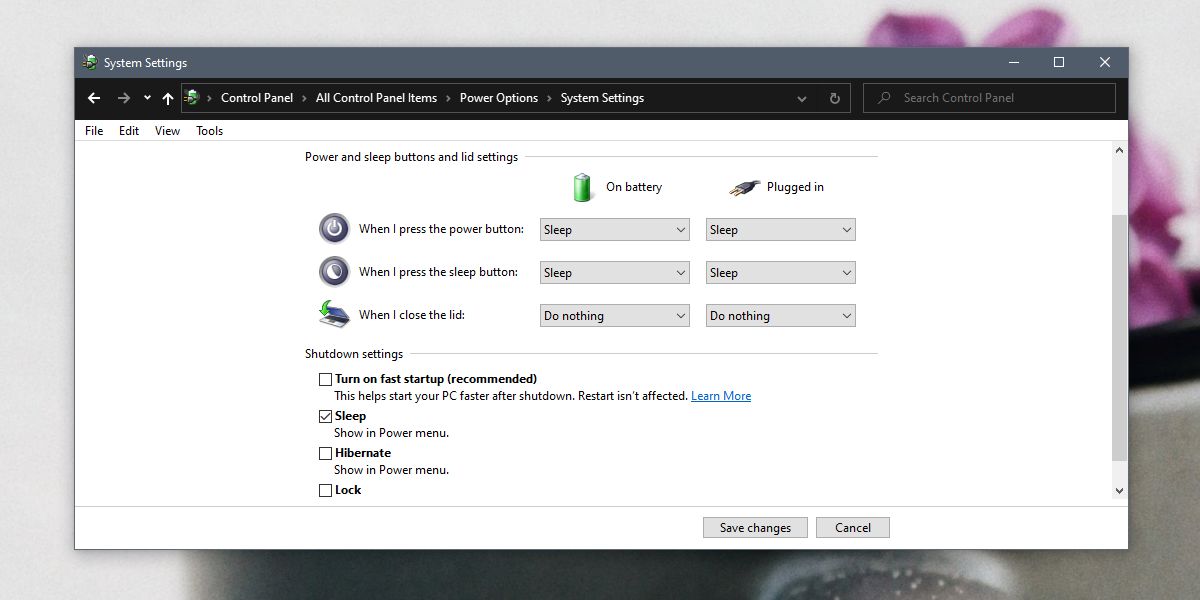Viewport: 1200px width, 600px height.
Task: Click the search magnifier icon
Action: (x=884, y=98)
